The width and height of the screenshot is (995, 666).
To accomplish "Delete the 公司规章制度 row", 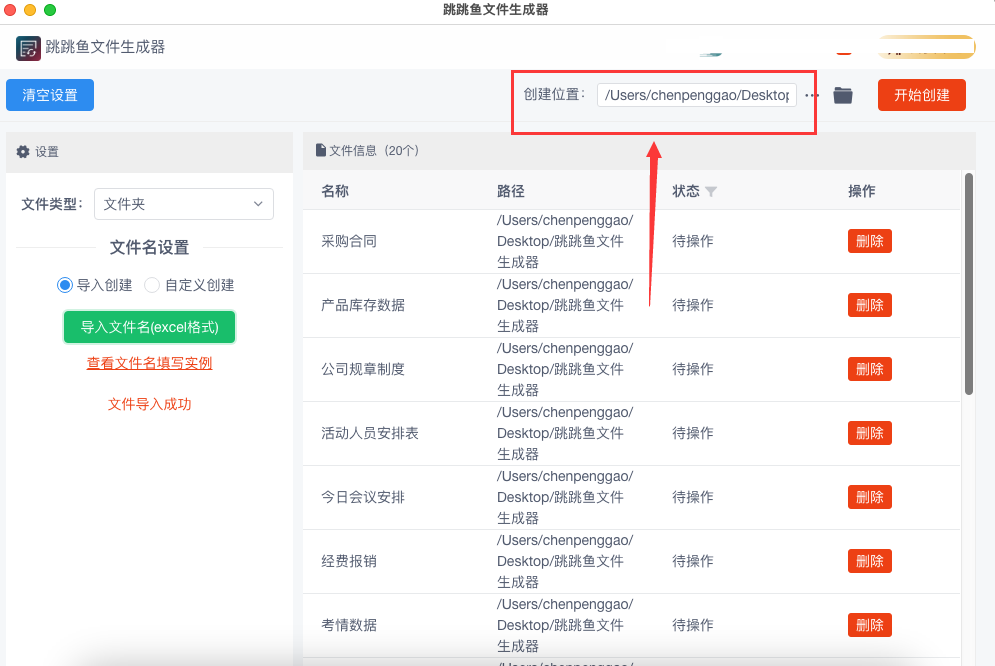I will (x=869, y=369).
